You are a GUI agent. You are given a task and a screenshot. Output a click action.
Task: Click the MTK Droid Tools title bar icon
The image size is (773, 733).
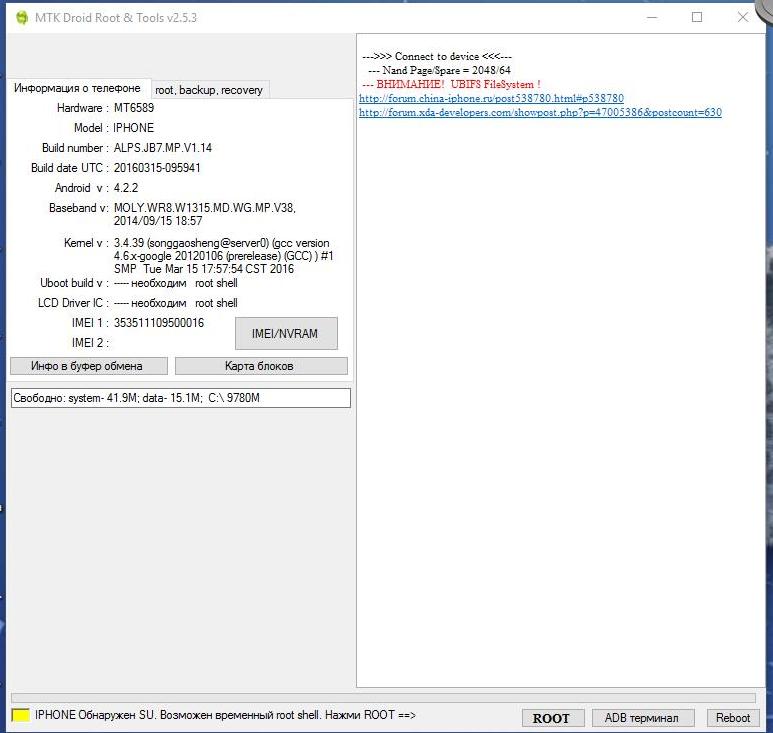21,17
